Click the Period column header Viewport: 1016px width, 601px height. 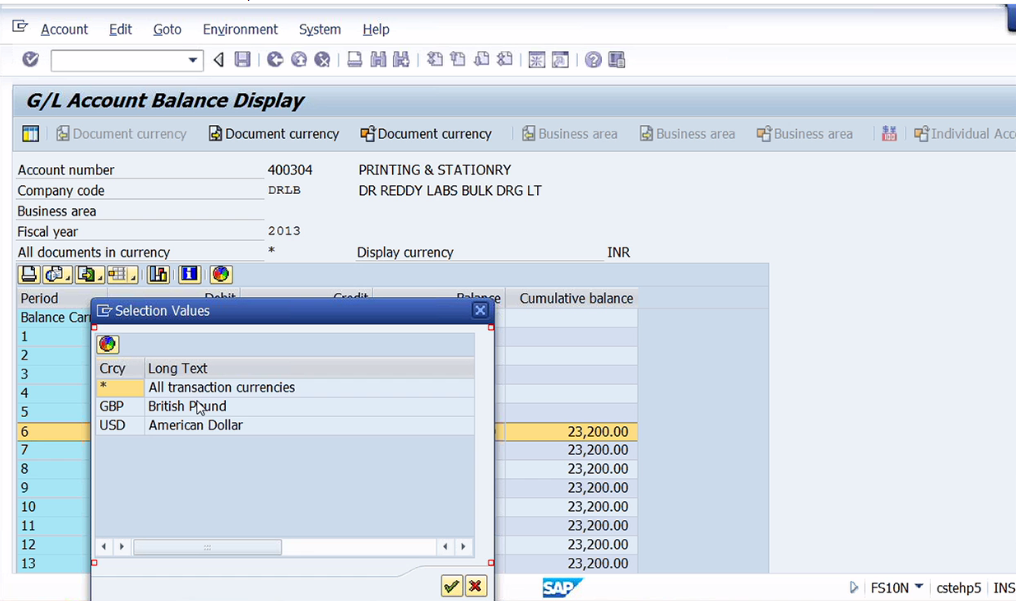(62, 298)
